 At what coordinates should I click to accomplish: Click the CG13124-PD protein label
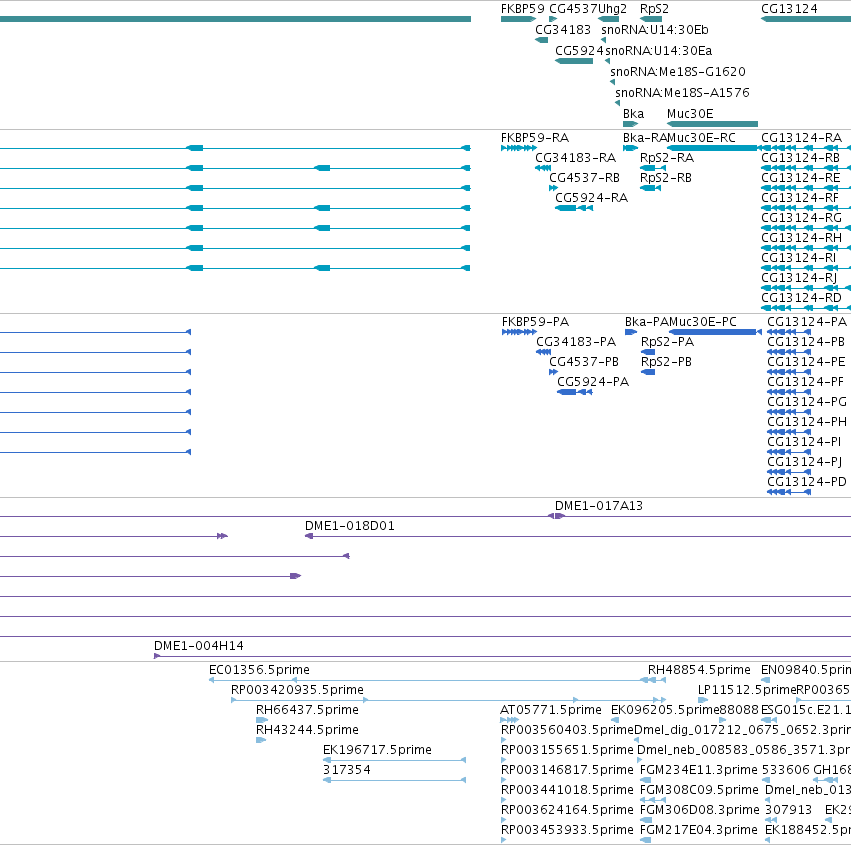click(806, 482)
